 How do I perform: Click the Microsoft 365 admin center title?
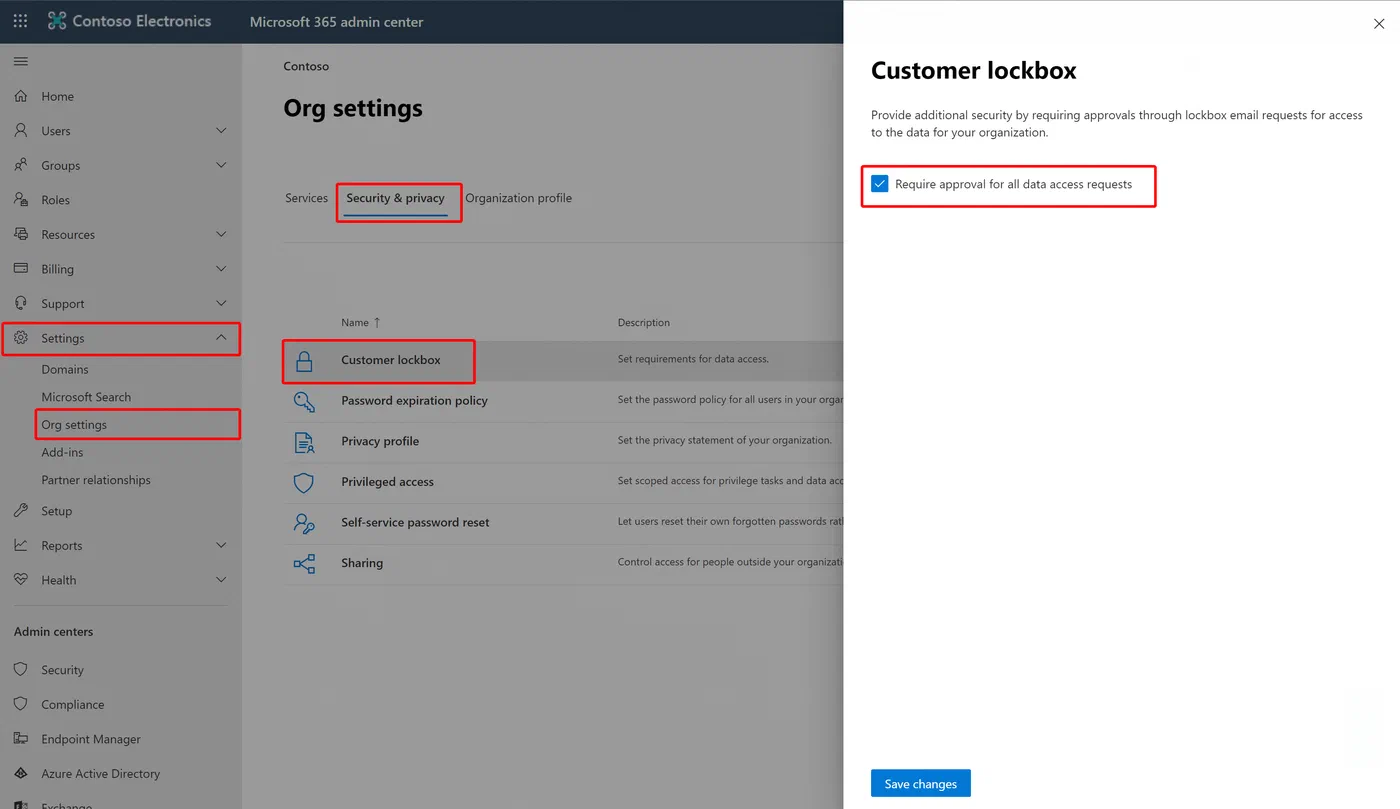(x=336, y=22)
